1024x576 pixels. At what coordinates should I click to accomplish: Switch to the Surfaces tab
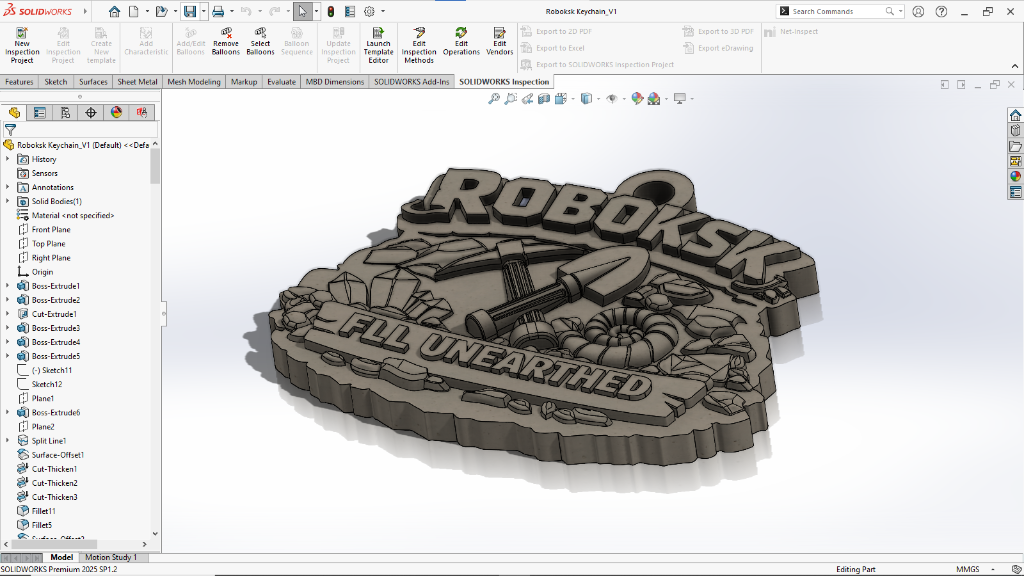pos(93,82)
